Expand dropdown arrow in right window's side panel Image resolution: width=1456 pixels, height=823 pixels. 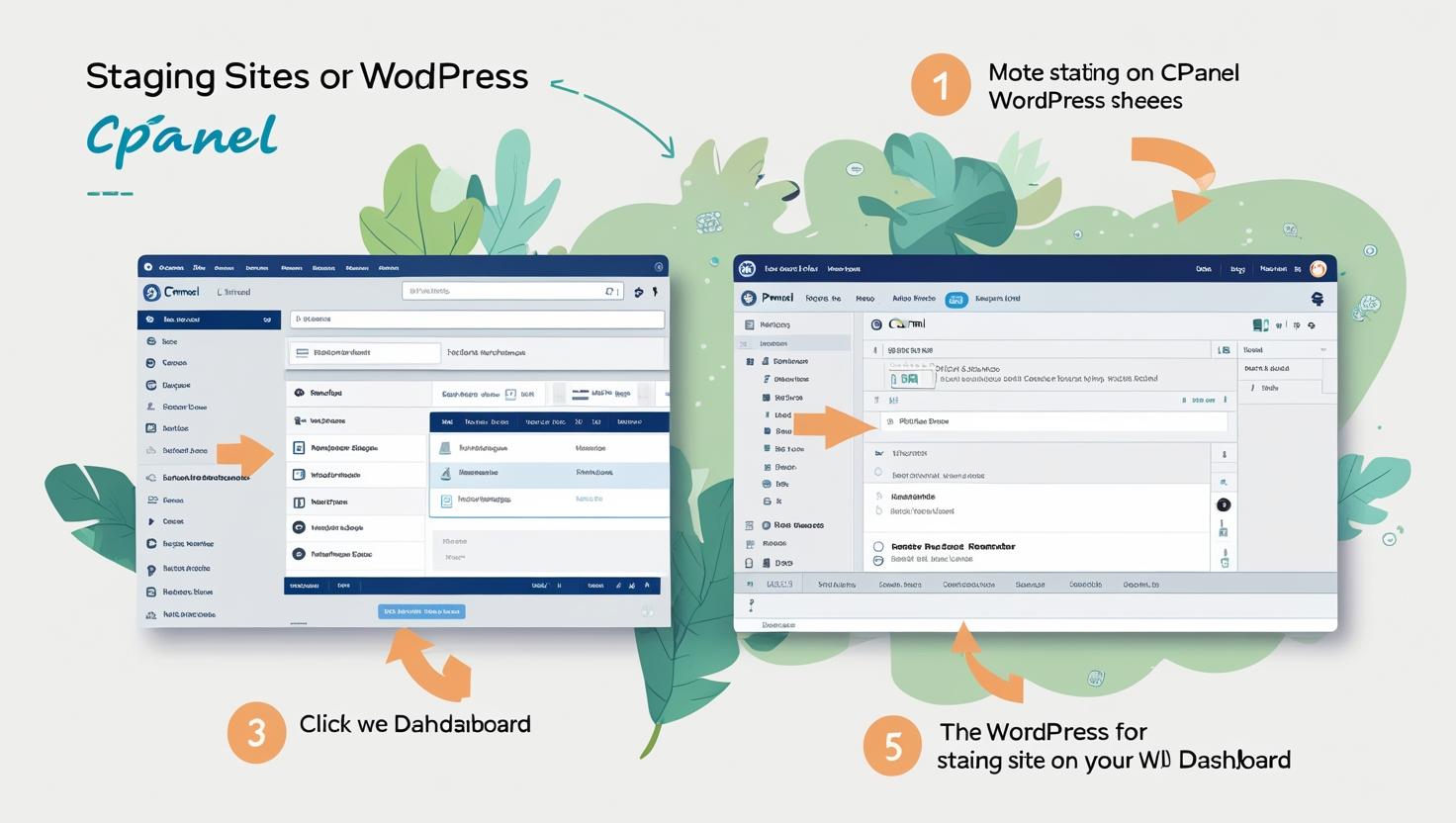(x=1323, y=350)
